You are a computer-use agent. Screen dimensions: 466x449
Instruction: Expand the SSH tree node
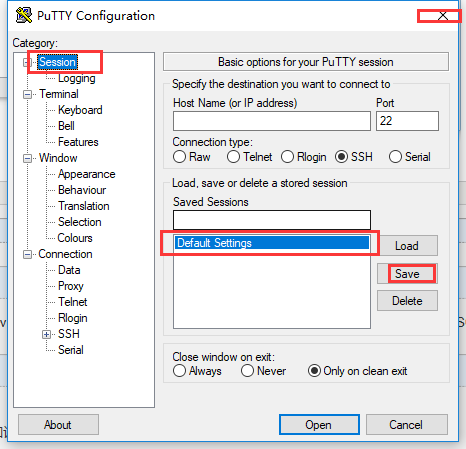46,334
